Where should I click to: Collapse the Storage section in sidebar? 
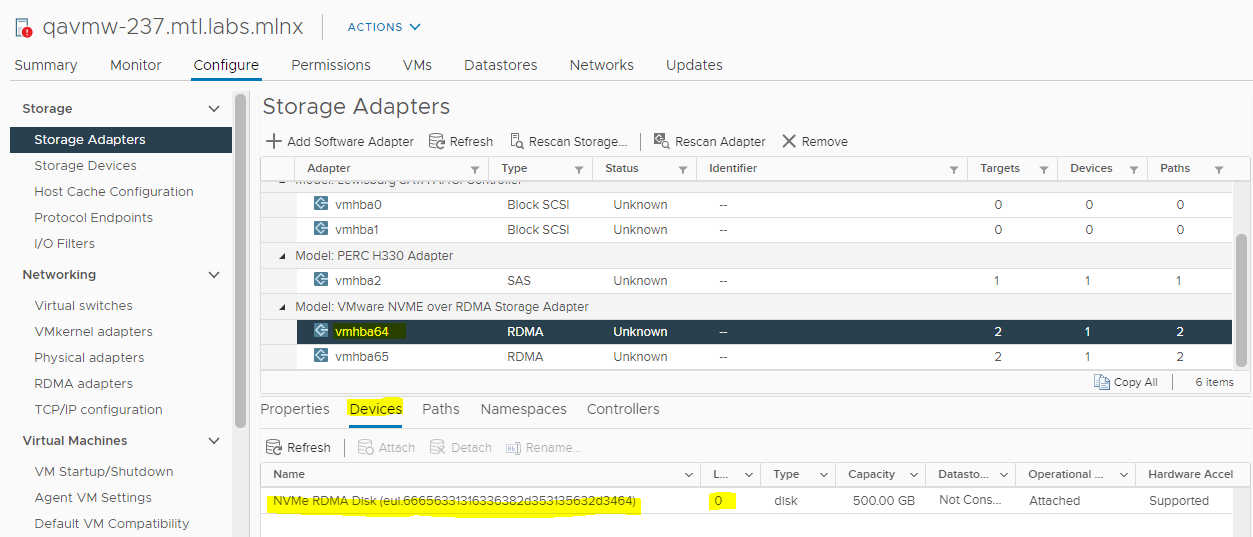213,108
